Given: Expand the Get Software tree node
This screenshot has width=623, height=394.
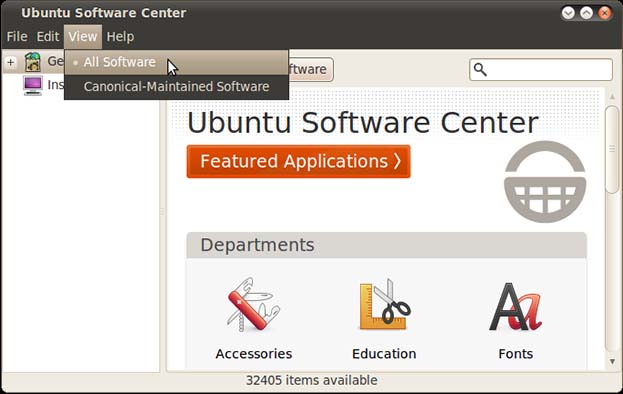Looking at the screenshot, I should tap(11, 62).
